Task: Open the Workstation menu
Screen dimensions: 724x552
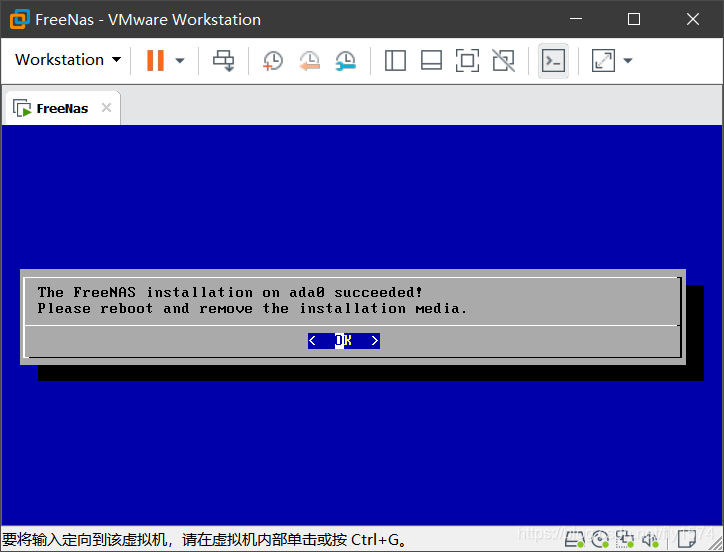Action: [68, 60]
